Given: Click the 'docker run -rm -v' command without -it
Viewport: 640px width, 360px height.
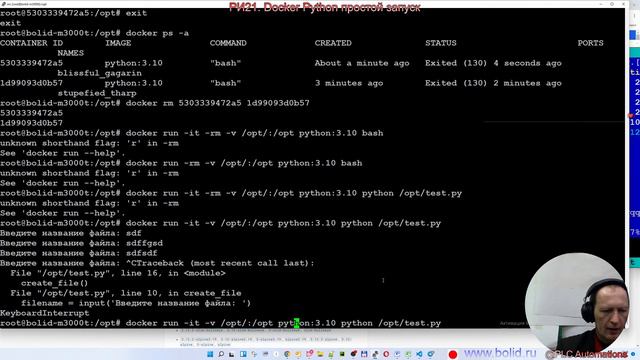Looking at the screenshot, I should (244, 163).
